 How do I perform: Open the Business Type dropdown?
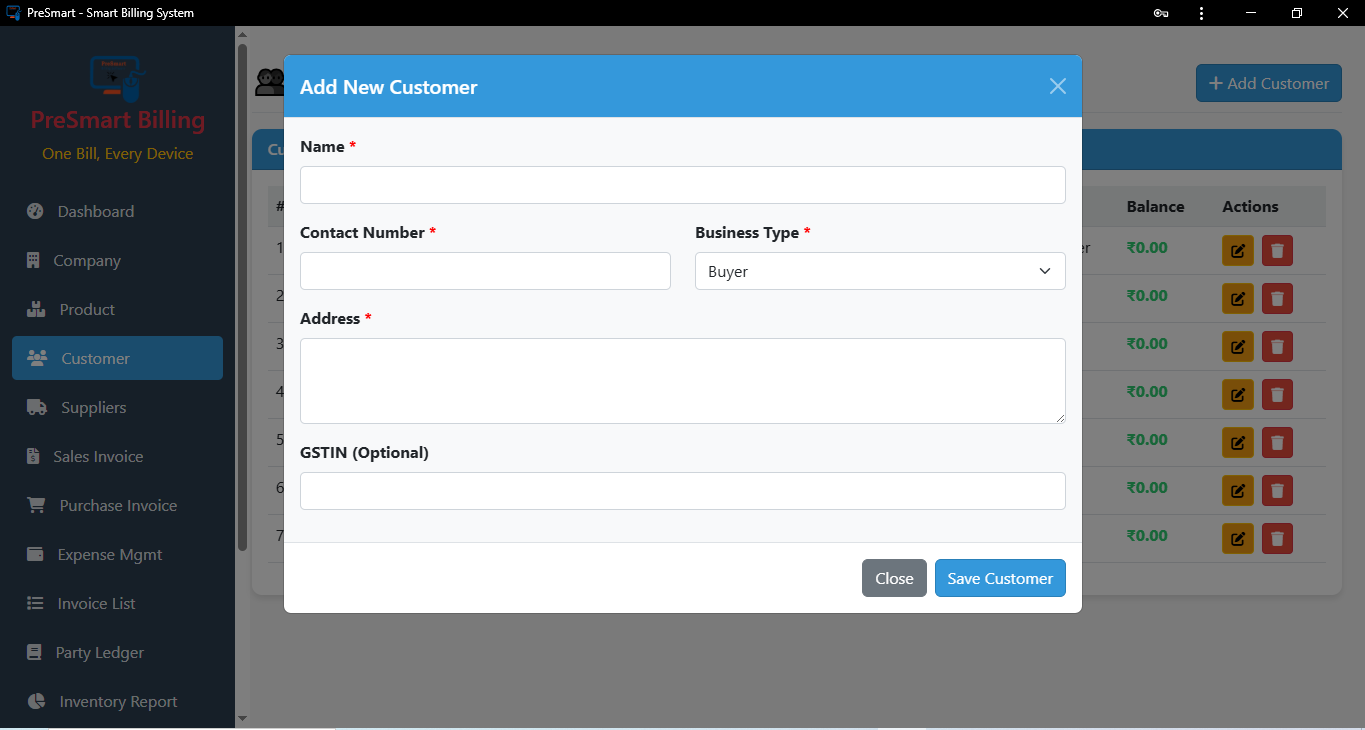[x=880, y=271]
